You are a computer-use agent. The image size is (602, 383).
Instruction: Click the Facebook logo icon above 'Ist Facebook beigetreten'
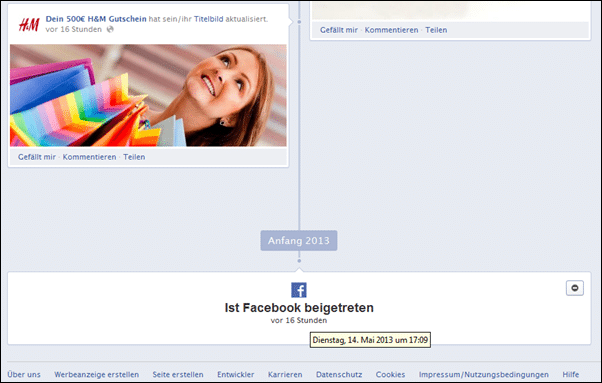pyautogui.click(x=299, y=290)
